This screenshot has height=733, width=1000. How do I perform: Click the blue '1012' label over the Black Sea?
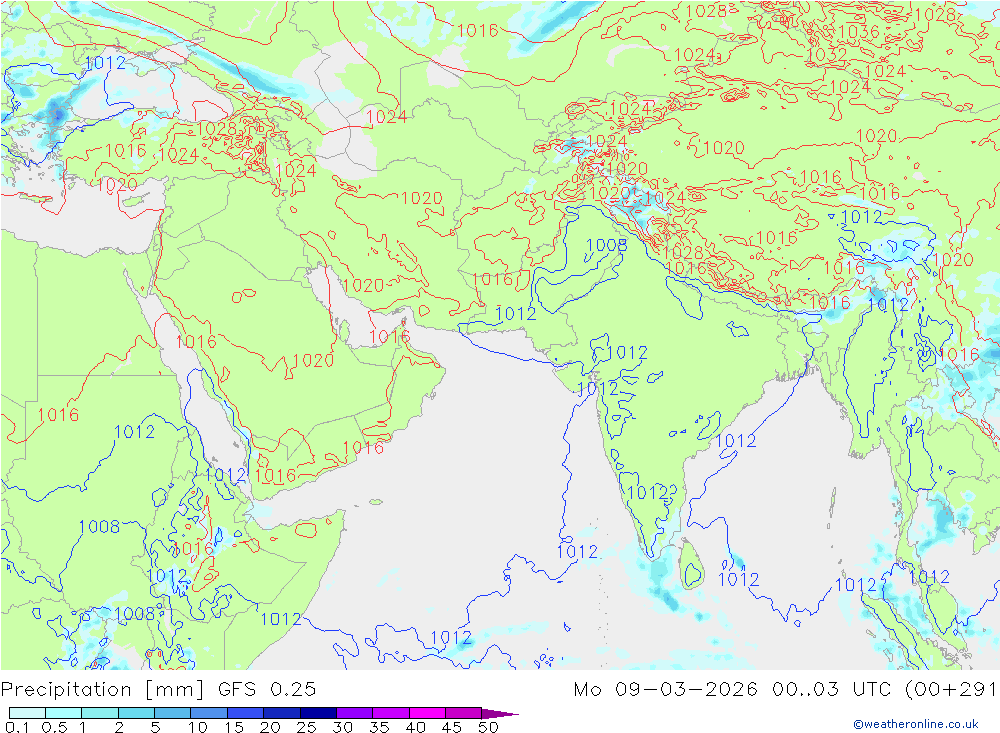pyautogui.click(x=105, y=63)
